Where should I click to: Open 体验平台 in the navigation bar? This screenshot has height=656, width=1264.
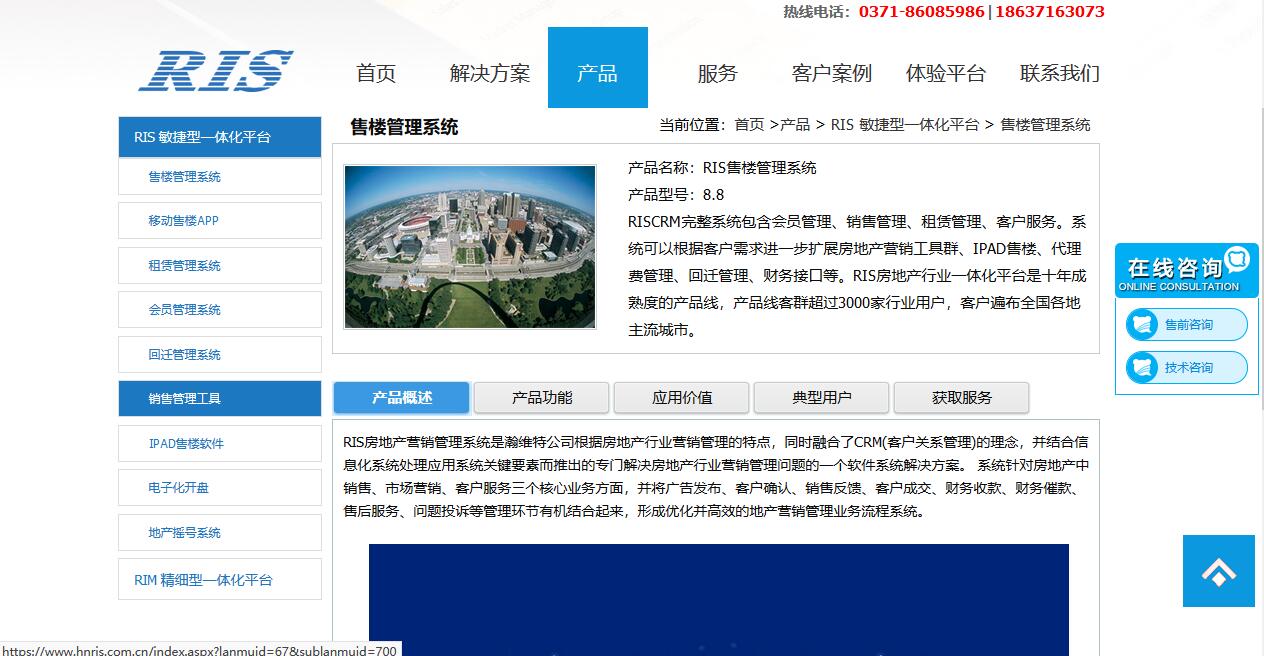click(x=945, y=73)
